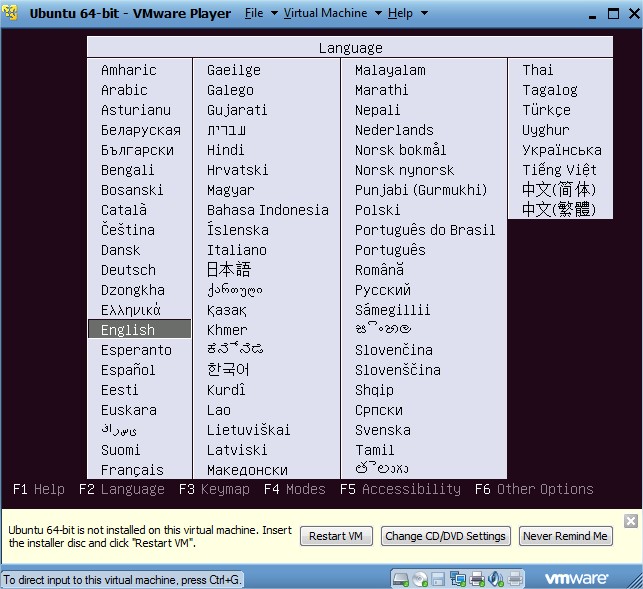This screenshot has width=643, height=589.
Task: Click the network adapter status icon
Action: pos(458,579)
